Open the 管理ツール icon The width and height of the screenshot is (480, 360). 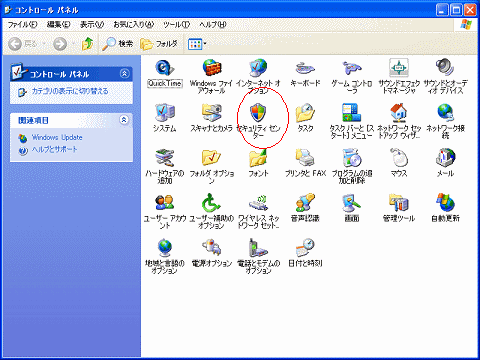[x=399, y=203]
